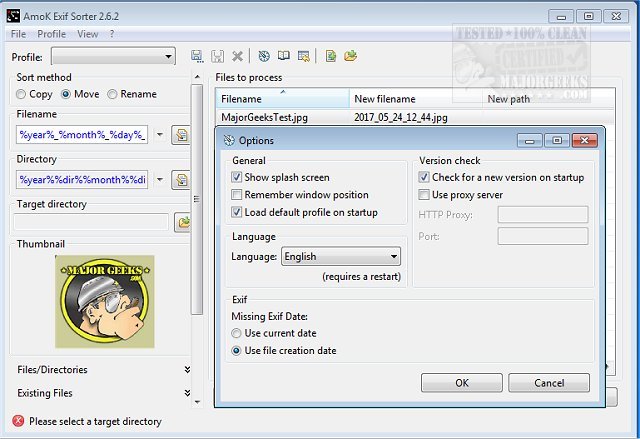Confirm options with OK button
Viewport: 640px width, 439px height.
pyautogui.click(x=462, y=383)
